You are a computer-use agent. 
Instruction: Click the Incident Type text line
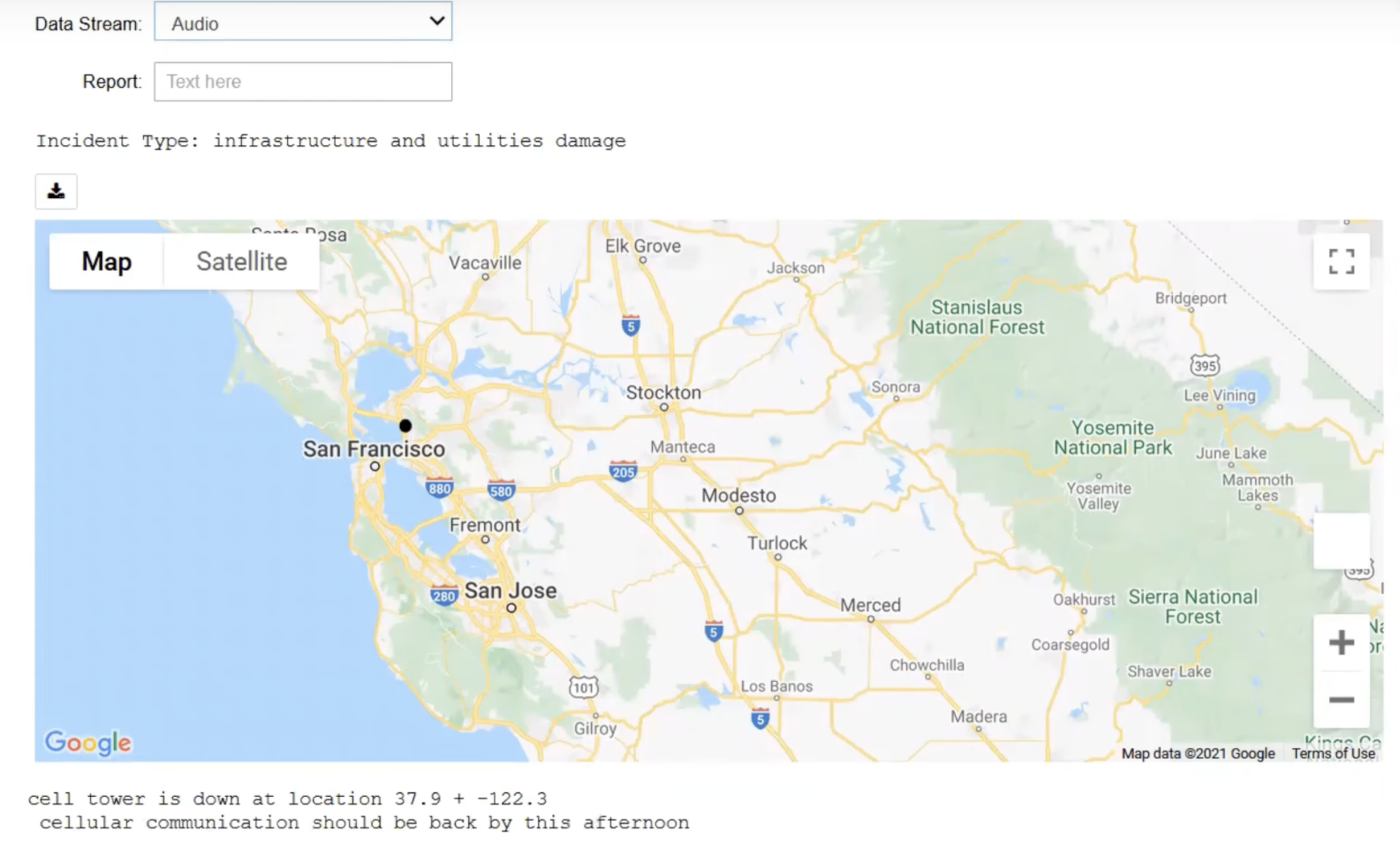[331, 140]
